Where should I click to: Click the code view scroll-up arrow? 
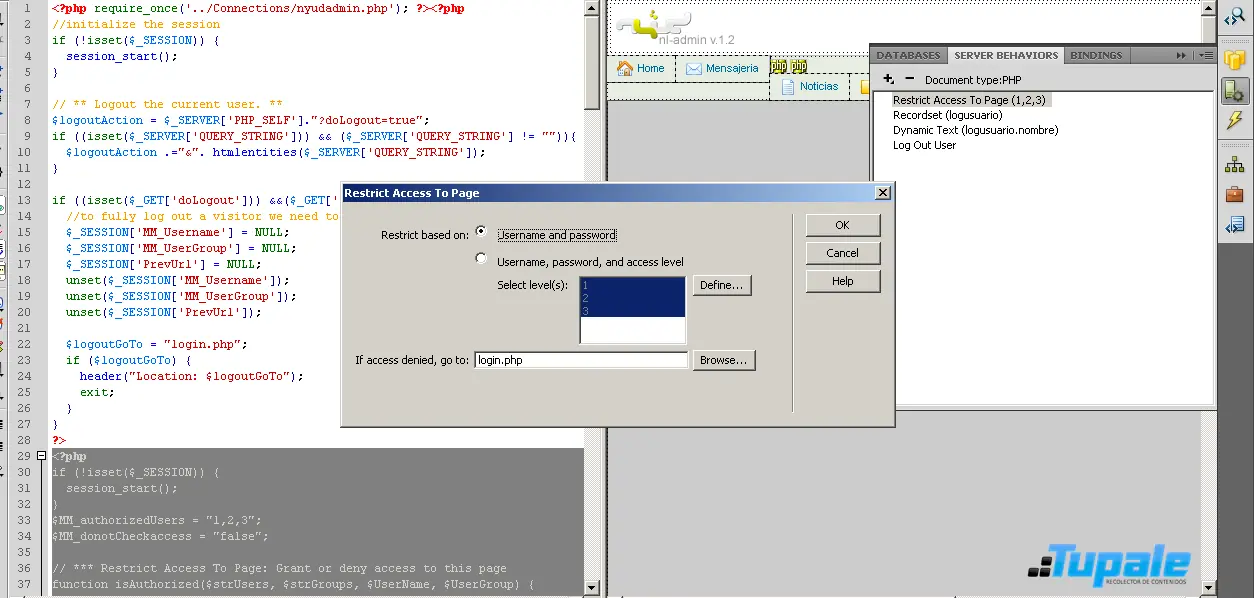pos(591,8)
